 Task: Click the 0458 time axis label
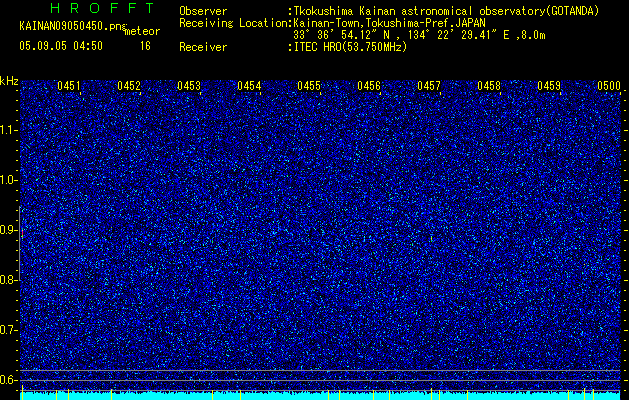[489, 86]
